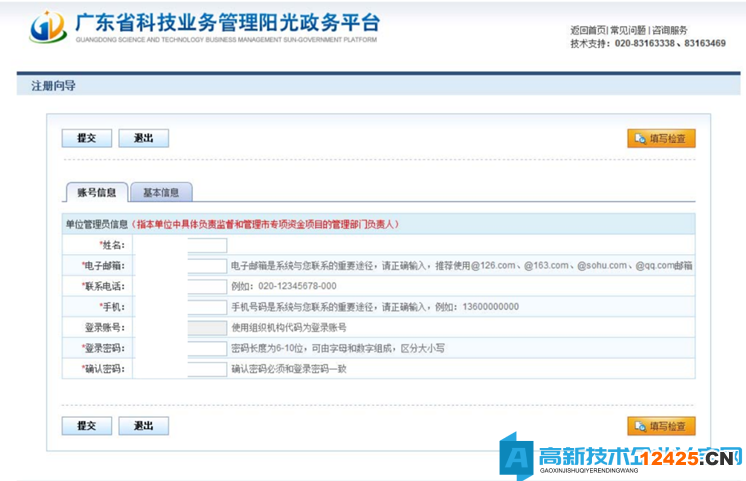The image size is (746, 481).
Task: Open the 咨询服务 link
Action: [669, 30]
